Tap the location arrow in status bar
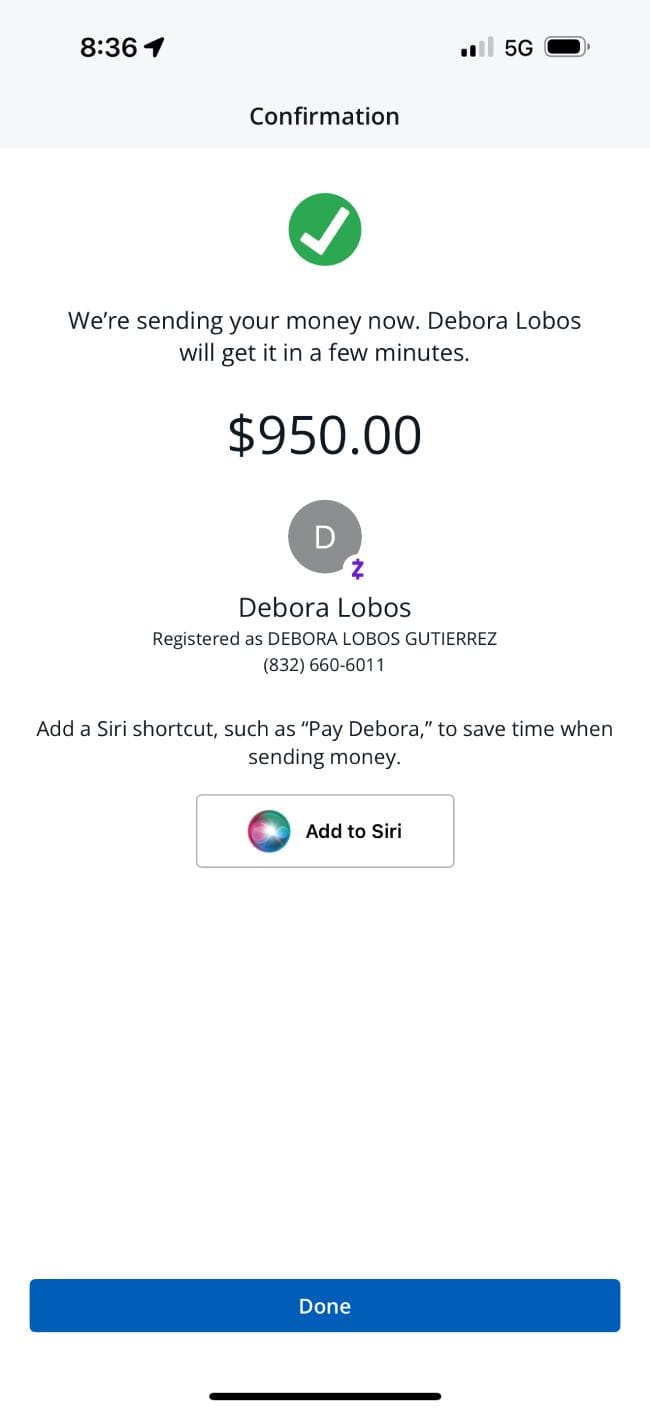Screen dimensions: 650x1412 point(154,47)
